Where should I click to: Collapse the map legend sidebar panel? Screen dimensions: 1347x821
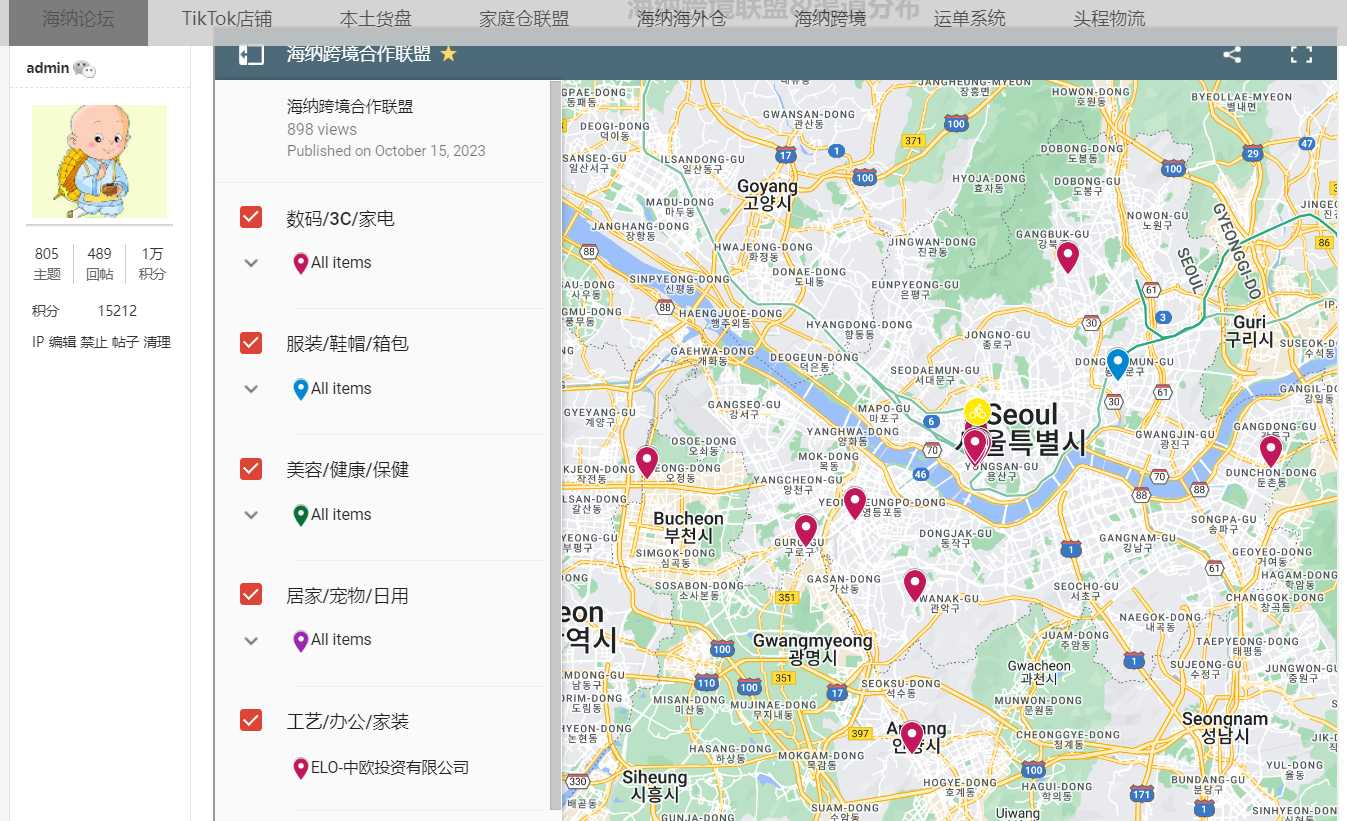click(251, 55)
